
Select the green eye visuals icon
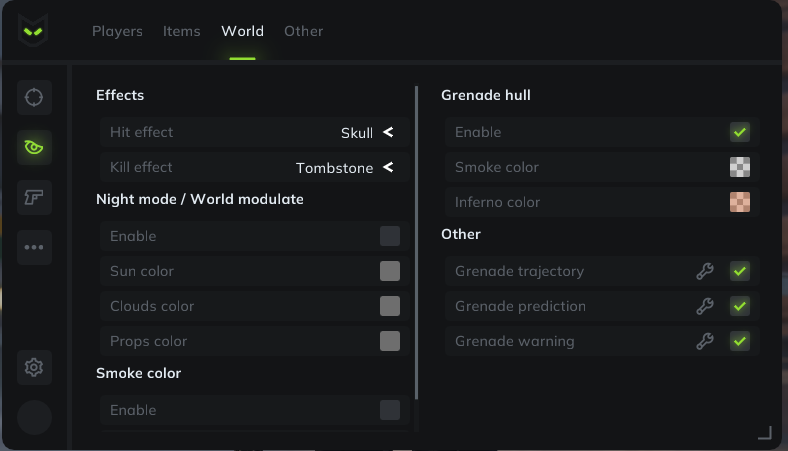[34, 147]
